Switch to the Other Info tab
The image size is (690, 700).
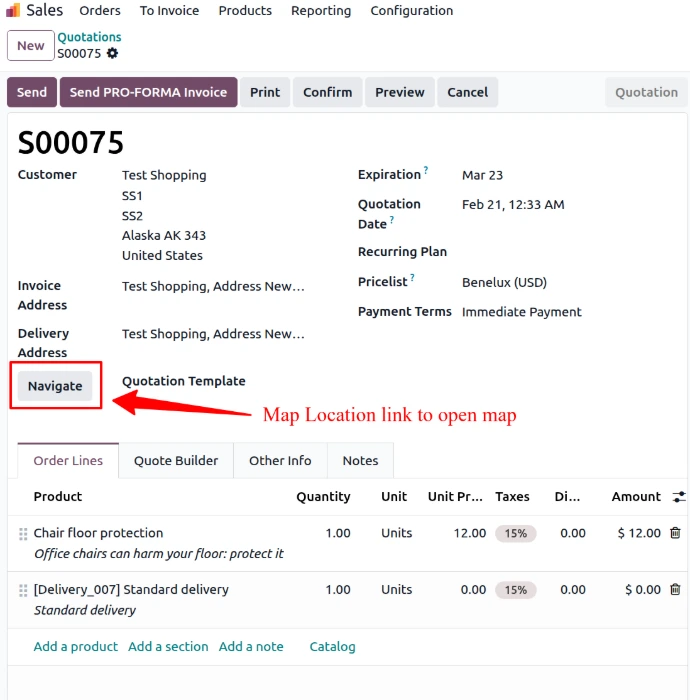[280, 461]
